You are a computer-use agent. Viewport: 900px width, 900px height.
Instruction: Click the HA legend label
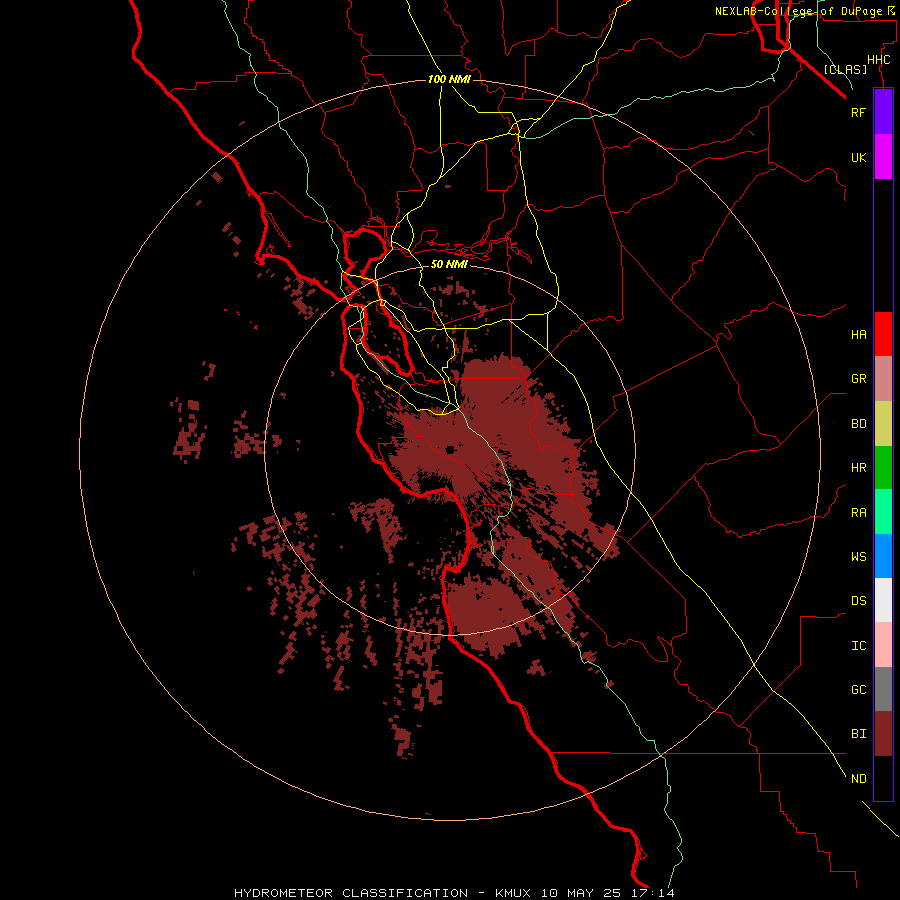[858, 334]
